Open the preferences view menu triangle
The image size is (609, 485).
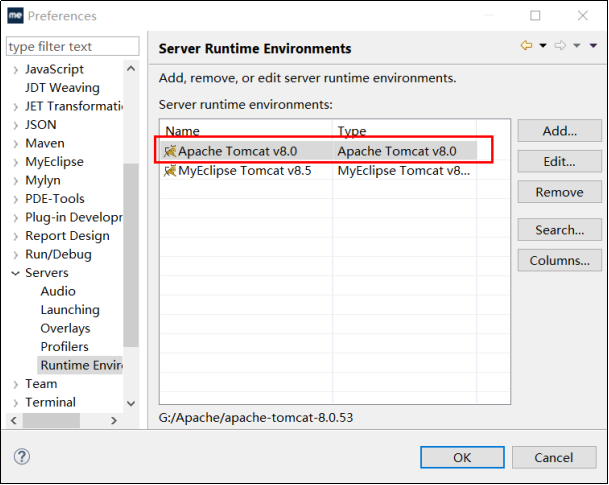(593, 46)
